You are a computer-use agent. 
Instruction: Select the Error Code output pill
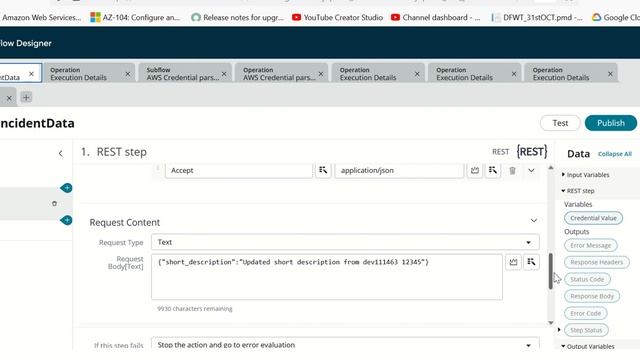pyautogui.click(x=585, y=313)
